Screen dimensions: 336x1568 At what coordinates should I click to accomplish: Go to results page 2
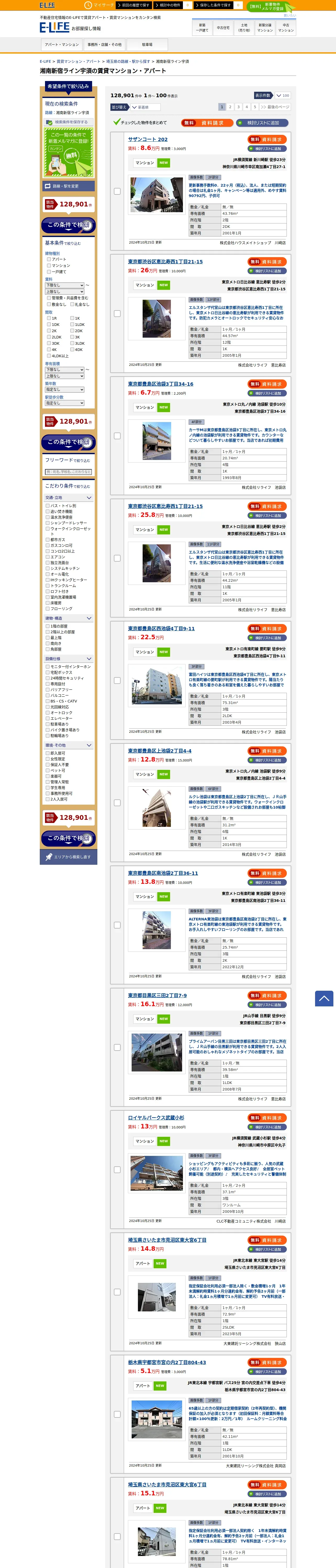point(231,107)
